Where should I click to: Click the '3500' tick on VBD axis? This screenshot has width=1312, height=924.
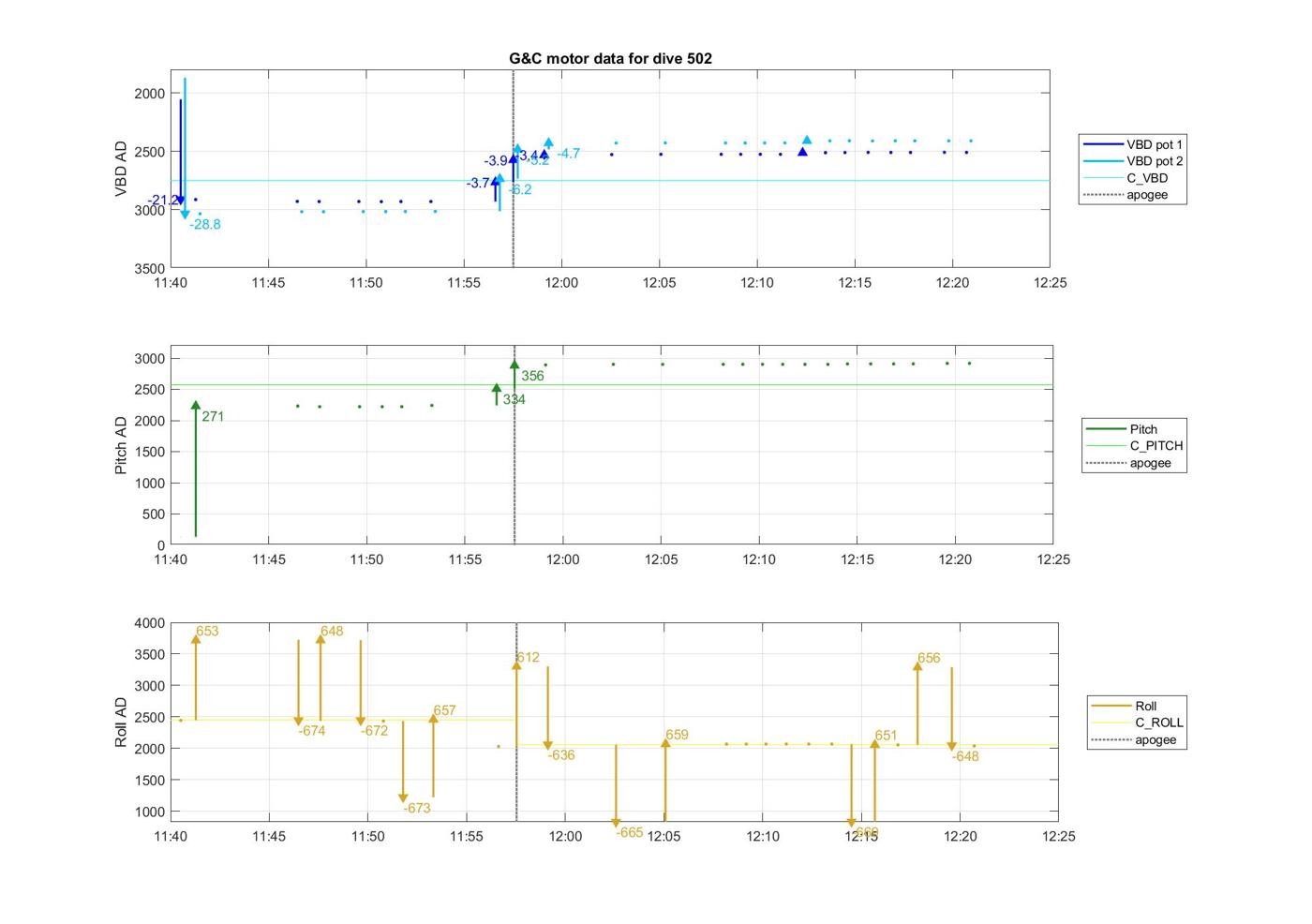pyautogui.click(x=150, y=269)
